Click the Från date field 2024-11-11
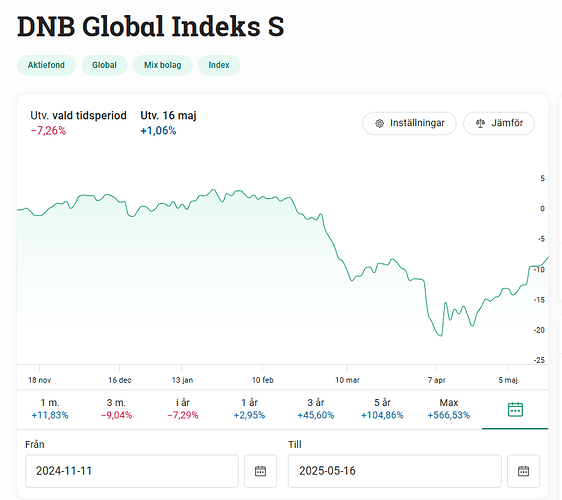Image resolution: width=562 pixels, height=500 pixels. click(x=132, y=471)
